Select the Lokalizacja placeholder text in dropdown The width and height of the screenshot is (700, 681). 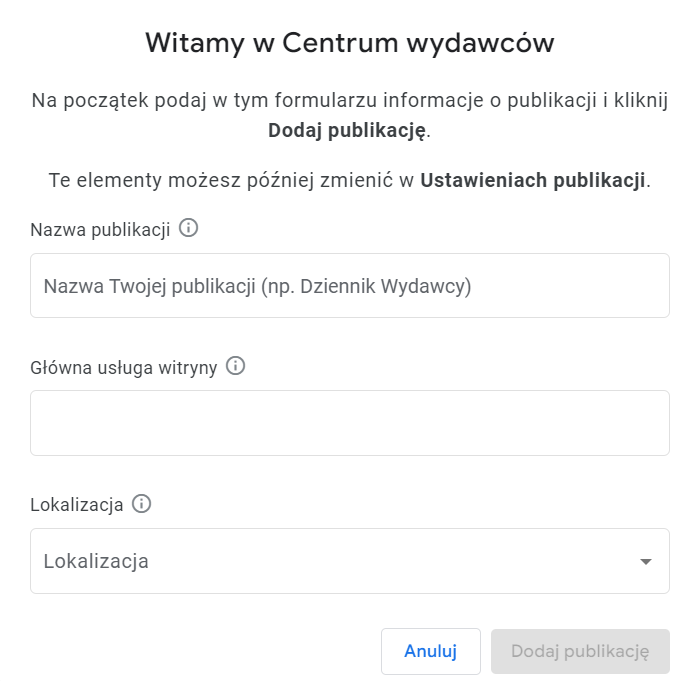(x=96, y=561)
